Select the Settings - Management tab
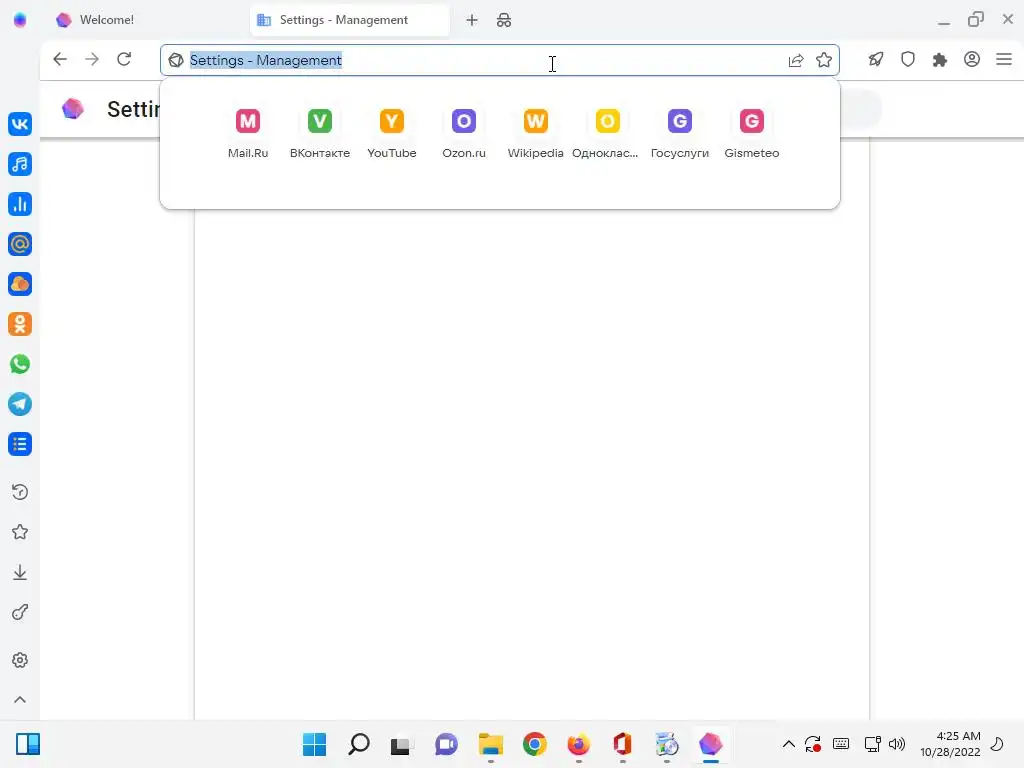 coord(350,20)
